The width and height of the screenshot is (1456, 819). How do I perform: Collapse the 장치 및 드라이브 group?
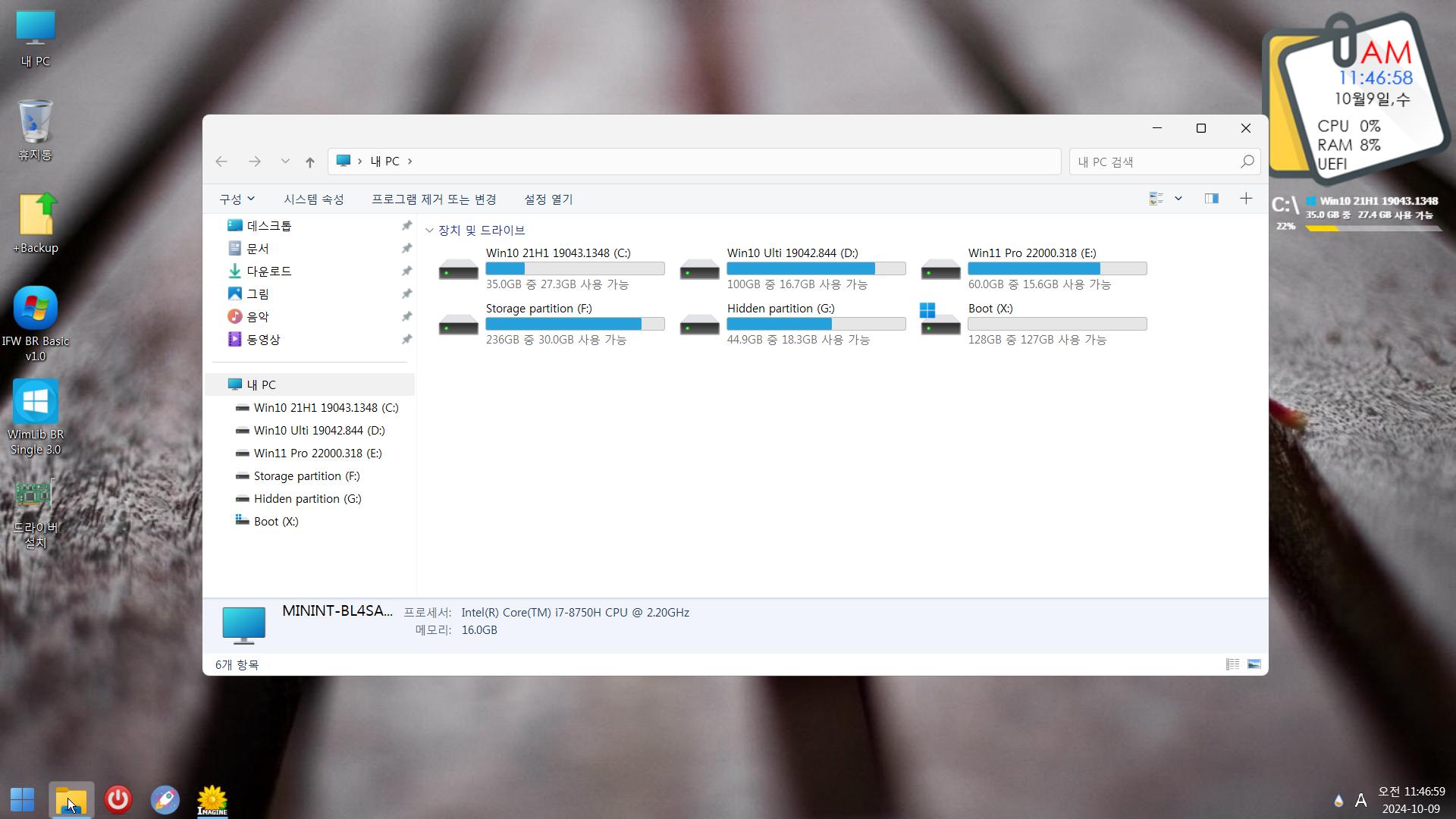[430, 231]
